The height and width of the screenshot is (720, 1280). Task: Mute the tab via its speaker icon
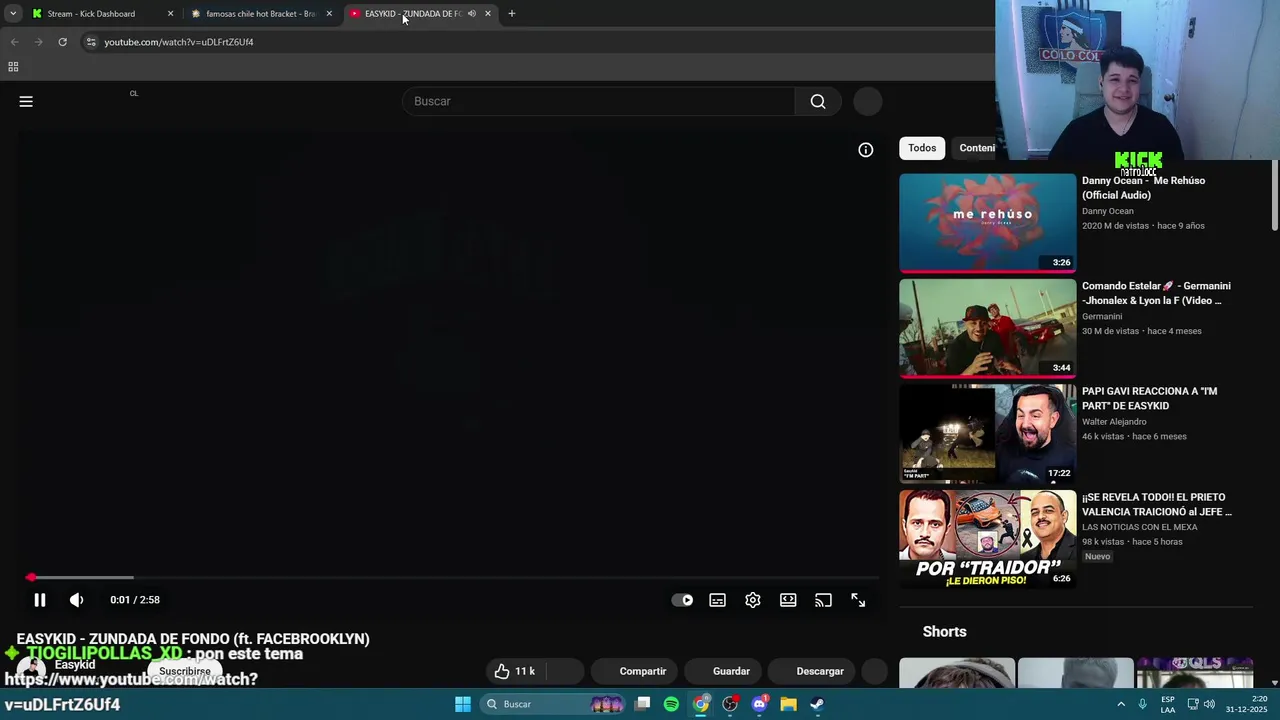click(471, 14)
